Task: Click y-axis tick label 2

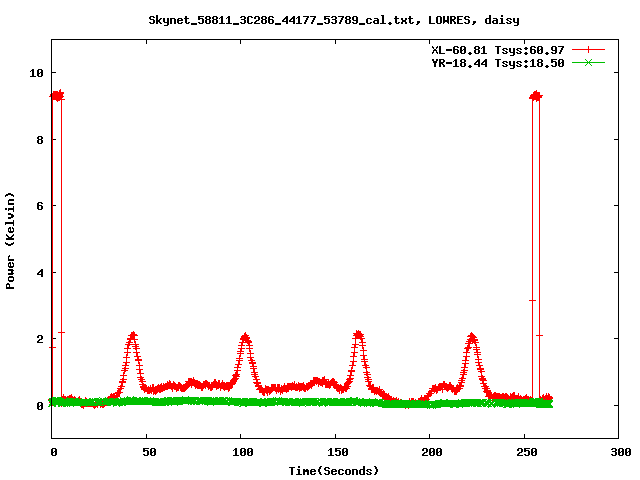Action: 40,339
